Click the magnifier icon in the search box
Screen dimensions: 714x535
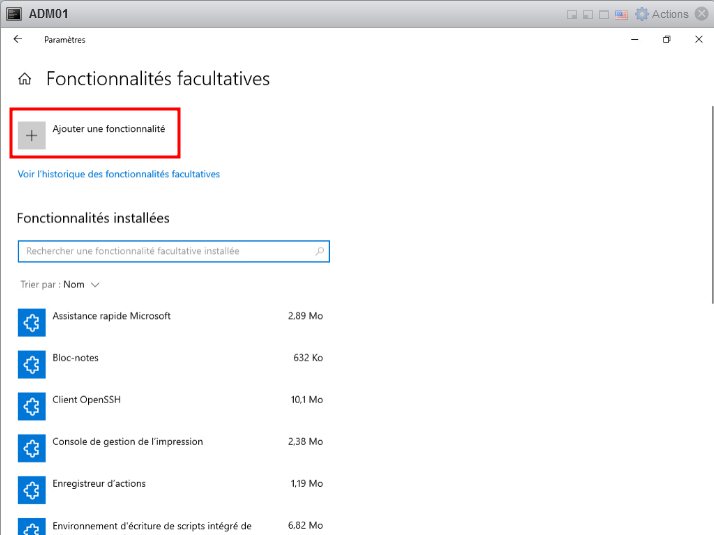click(x=319, y=252)
